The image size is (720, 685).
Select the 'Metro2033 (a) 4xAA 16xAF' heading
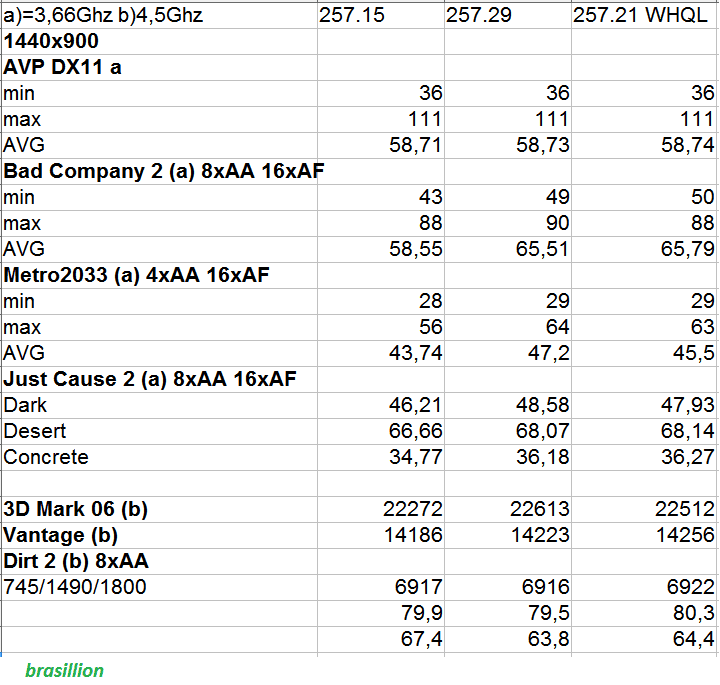[x=159, y=275]
